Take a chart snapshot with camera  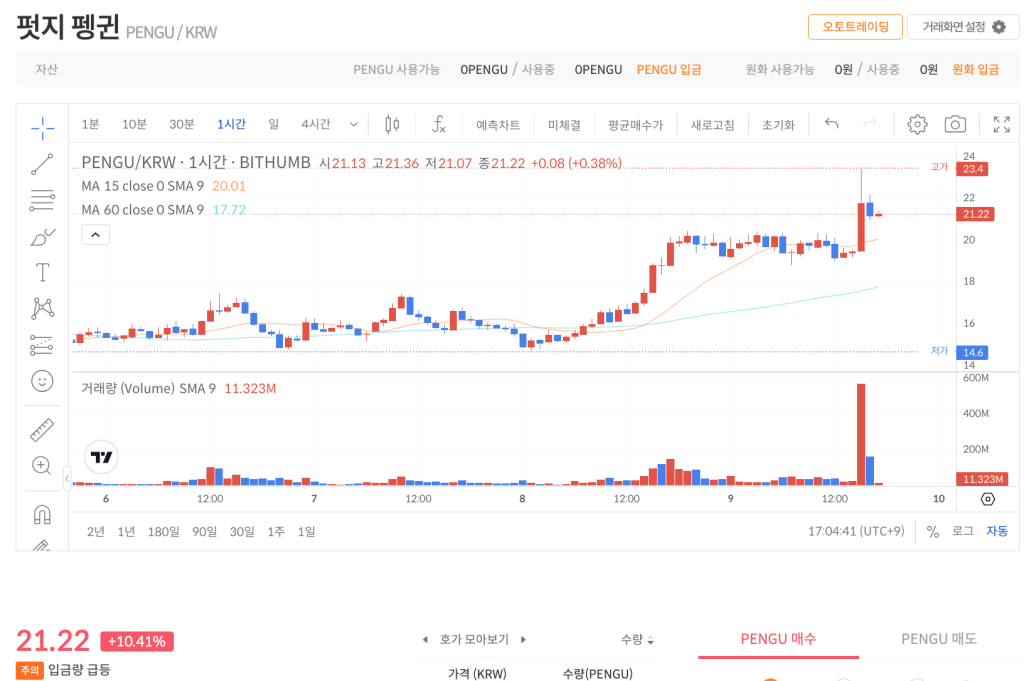(x=955, y=124)
